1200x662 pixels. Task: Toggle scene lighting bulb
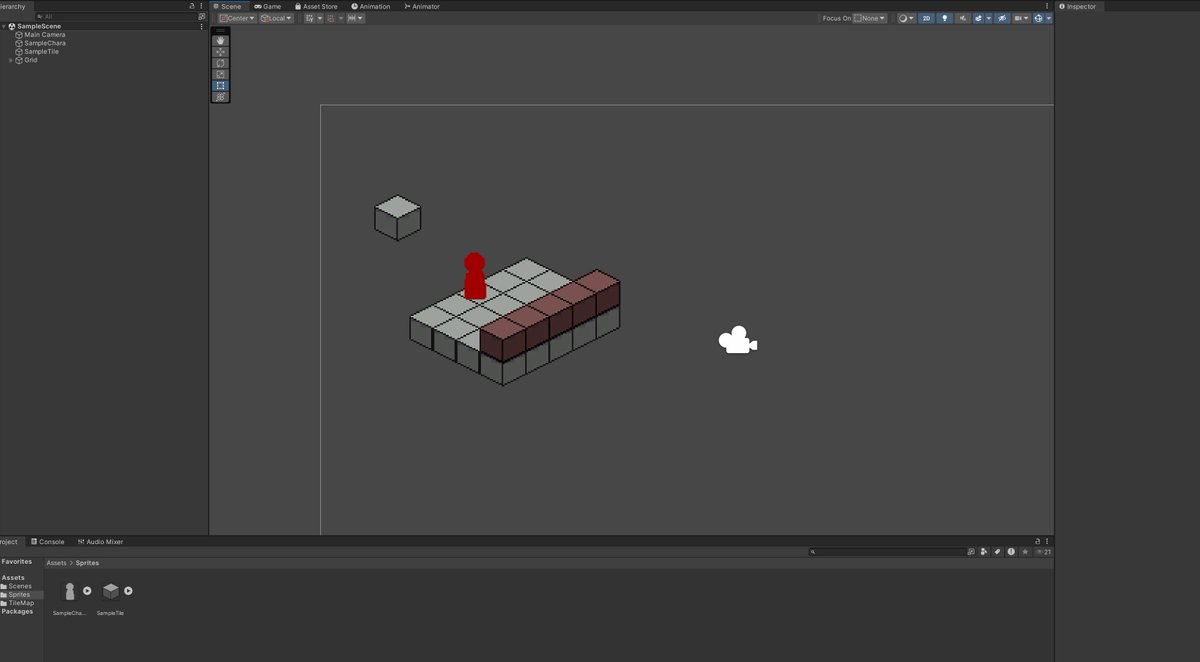coord(945,18)
